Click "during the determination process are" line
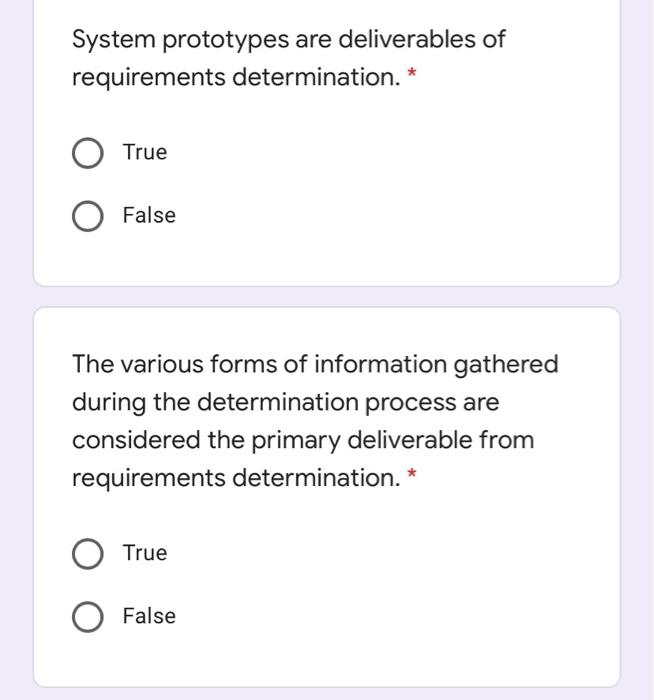This screenshot has height=700, width=654. pyautogui.click(x=286, y=403)
